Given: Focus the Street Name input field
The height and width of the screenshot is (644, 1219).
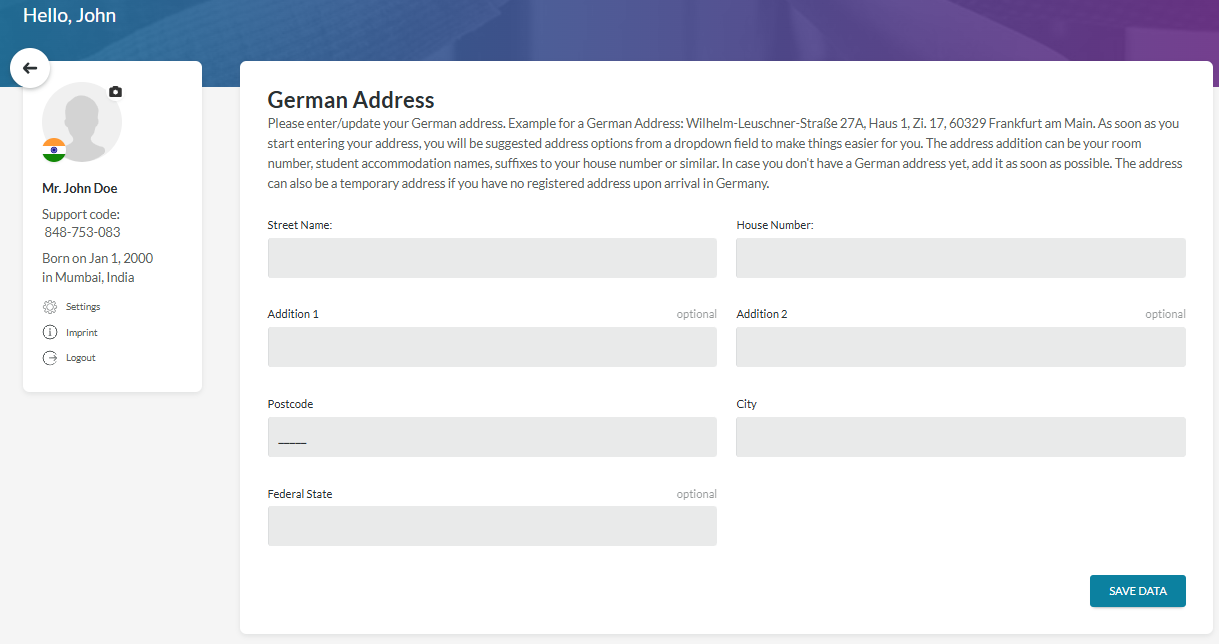Looking at the screenshot, I should [492, 258].
